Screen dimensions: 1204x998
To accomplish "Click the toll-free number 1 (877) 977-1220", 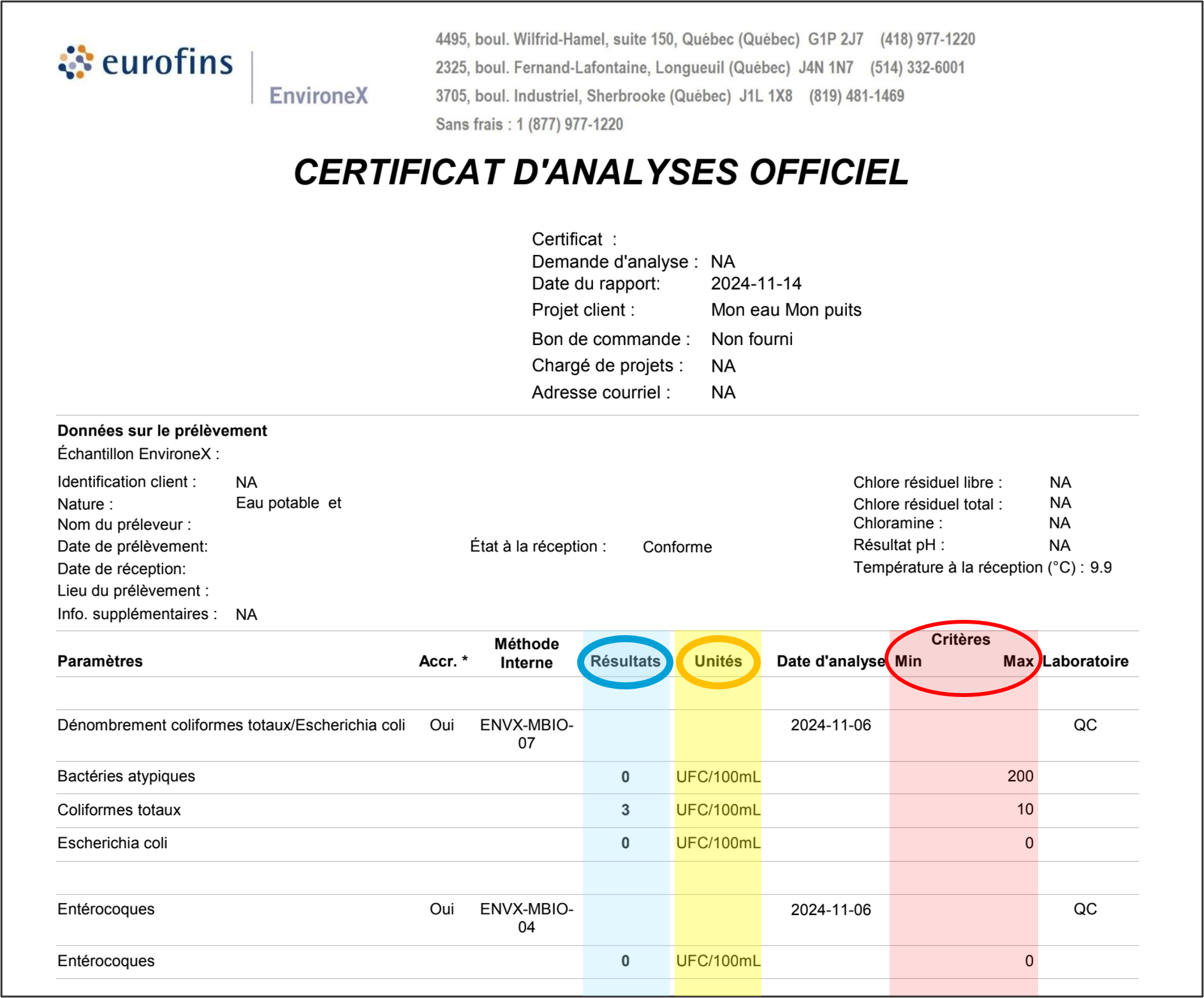I will [x=569, y=124].
